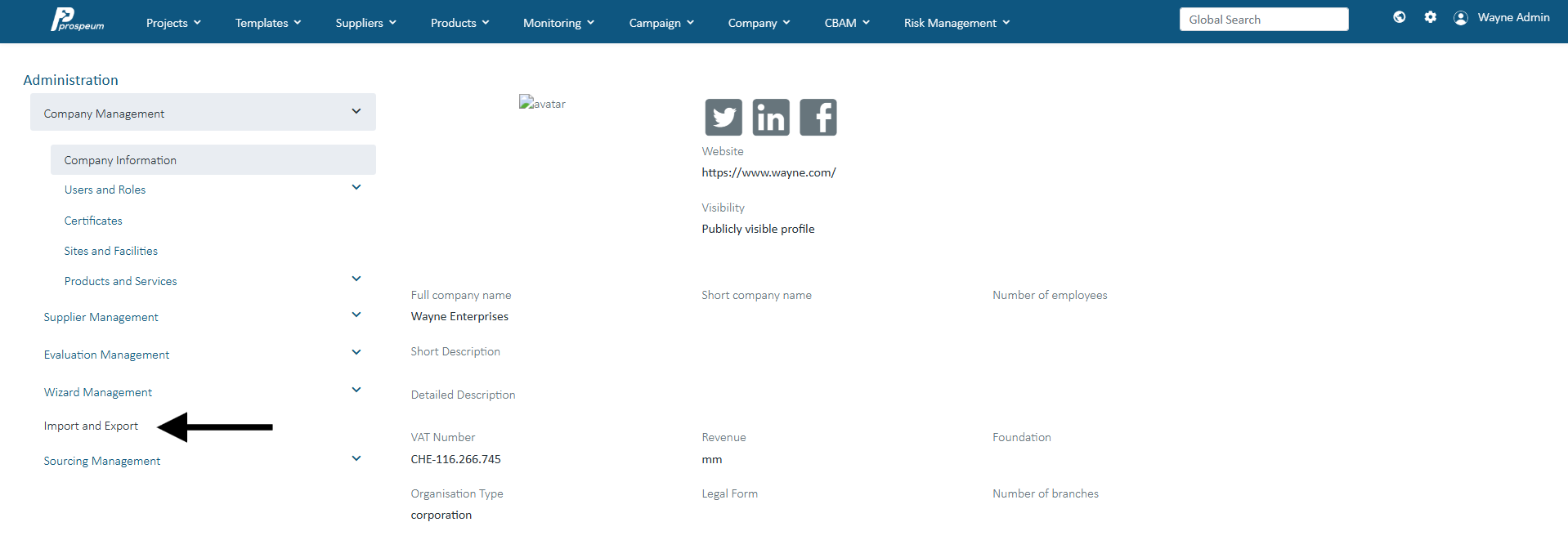Screen dimensions: 1568x549
Task: Click the Global Search field
Action: click(1264, 20)
